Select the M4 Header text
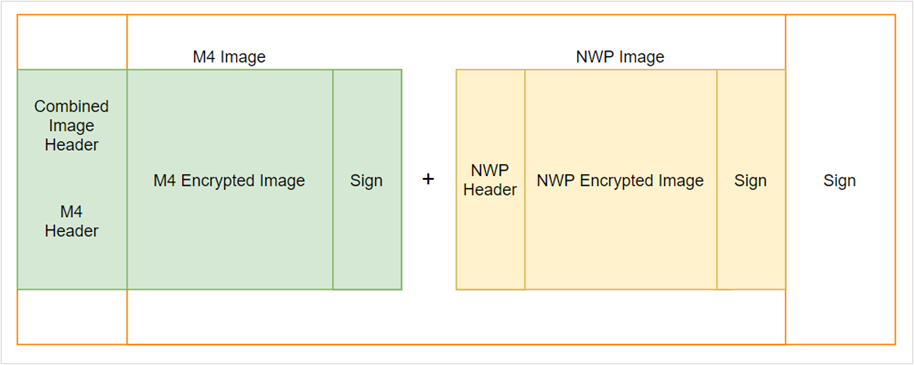The width and height of the screenshot is (914, 365). [72, 221]
